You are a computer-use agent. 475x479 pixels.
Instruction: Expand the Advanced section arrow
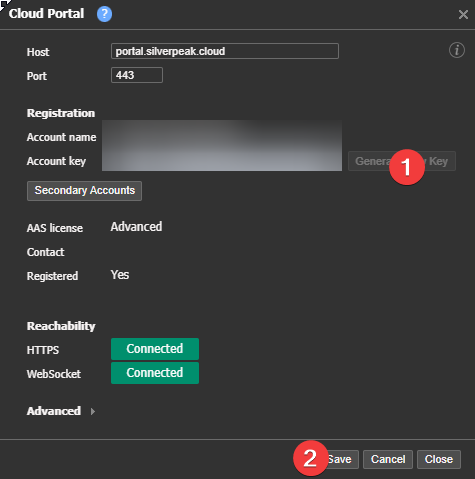coord(93,412)
